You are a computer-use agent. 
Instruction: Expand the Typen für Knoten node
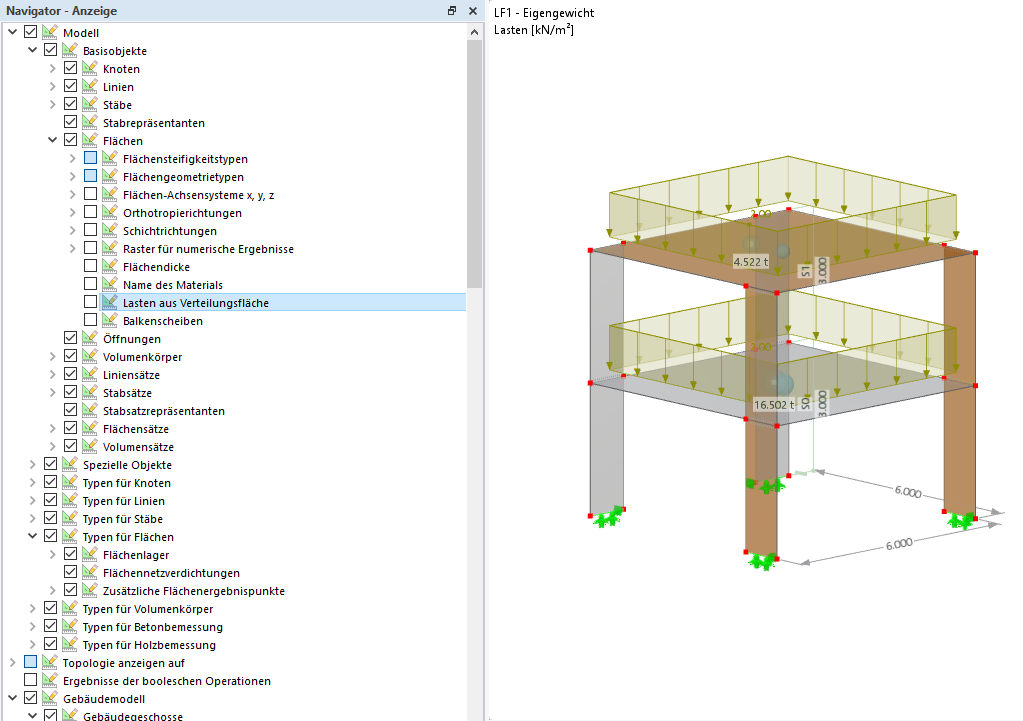(x=33, y=483)
